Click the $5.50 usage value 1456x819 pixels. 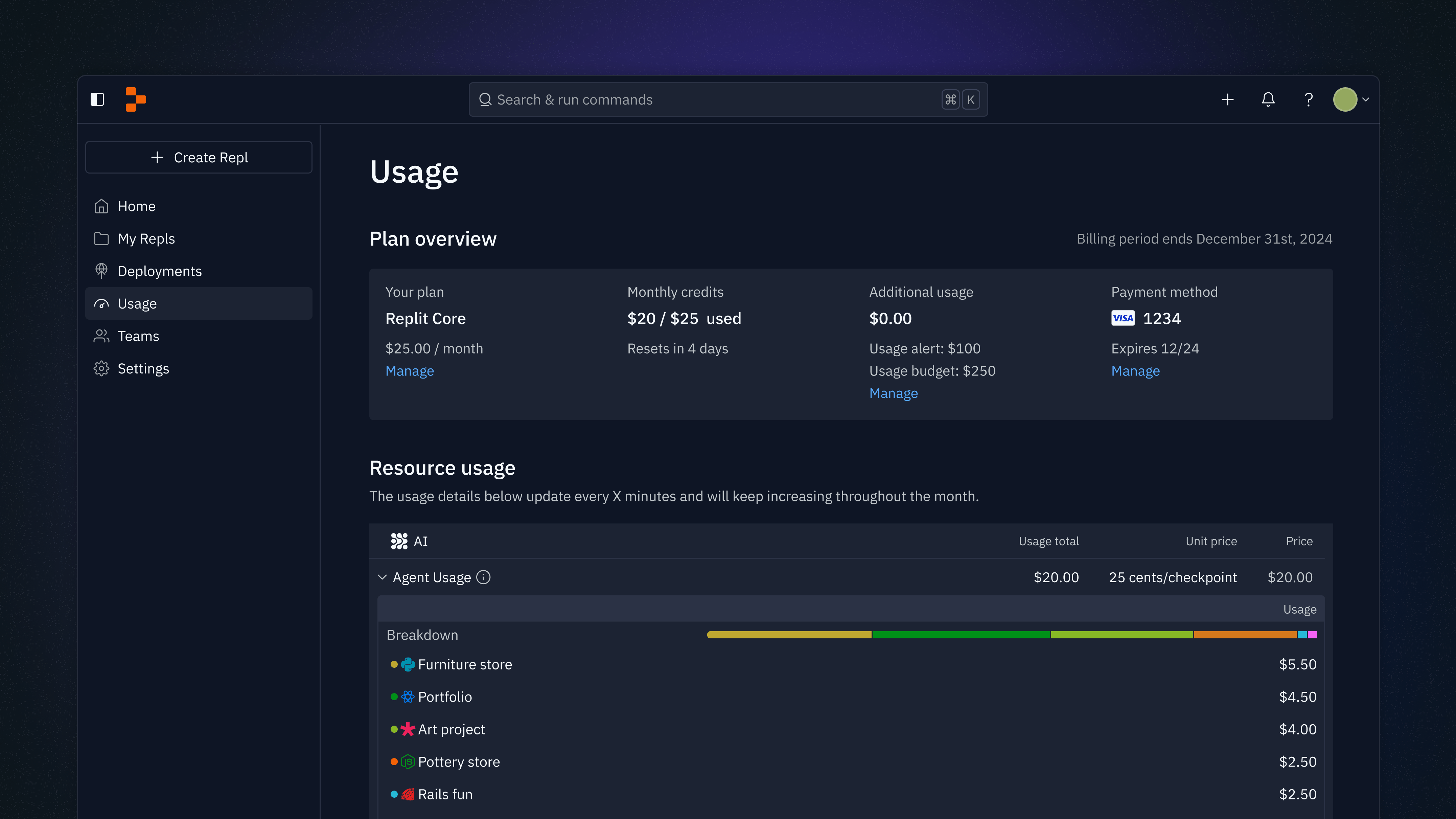click(1298, 664)
